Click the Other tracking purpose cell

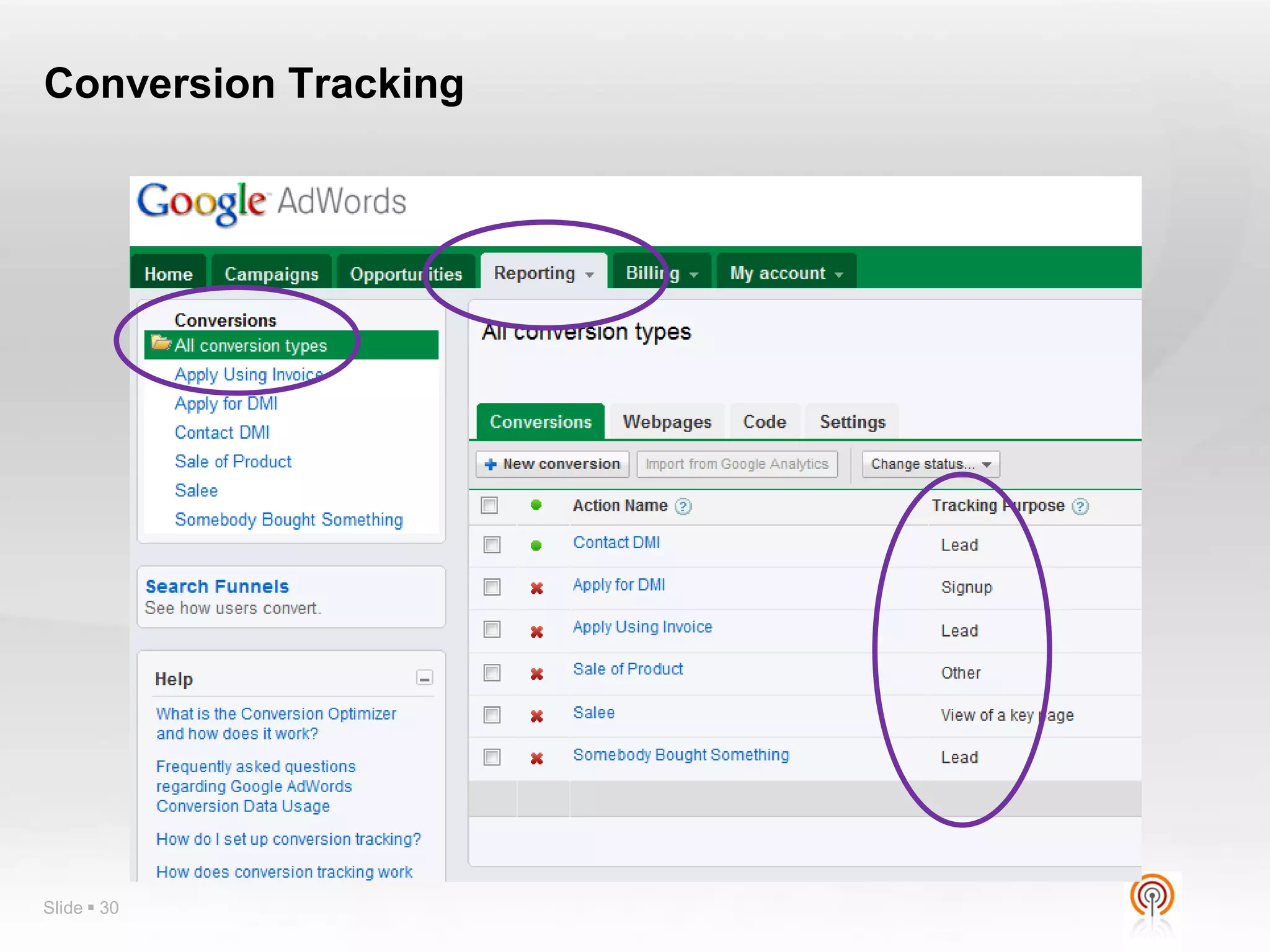pos(961,673)
